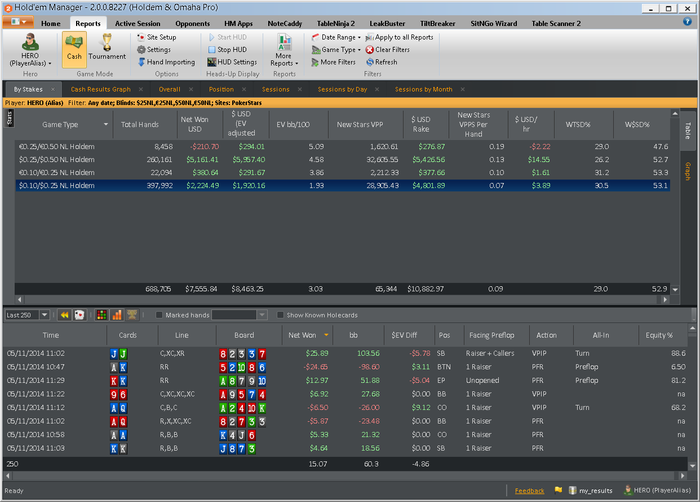
Task: Open the help icon in the ribbon
Action: pos(688,22)
